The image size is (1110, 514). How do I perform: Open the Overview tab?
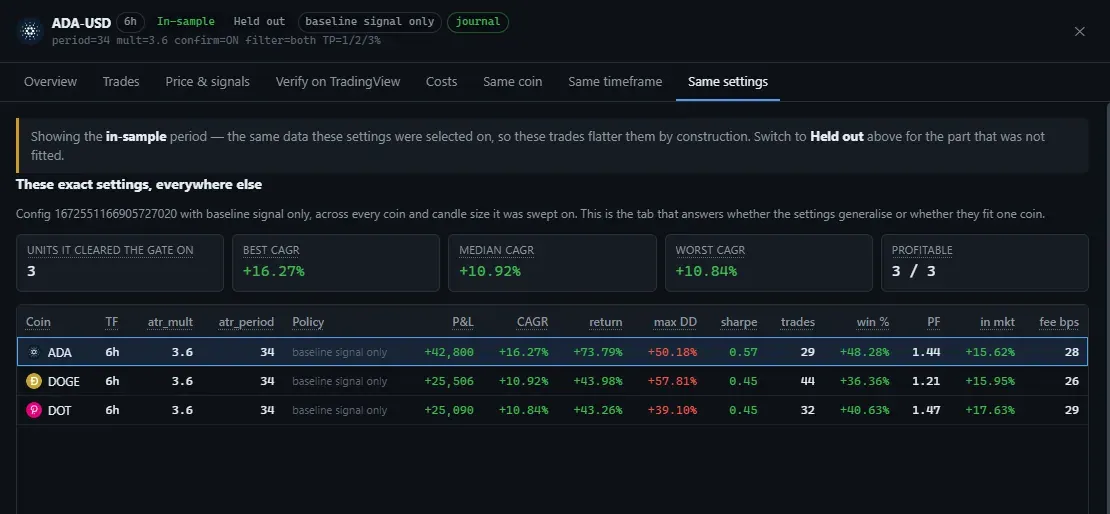pos(50,81)
